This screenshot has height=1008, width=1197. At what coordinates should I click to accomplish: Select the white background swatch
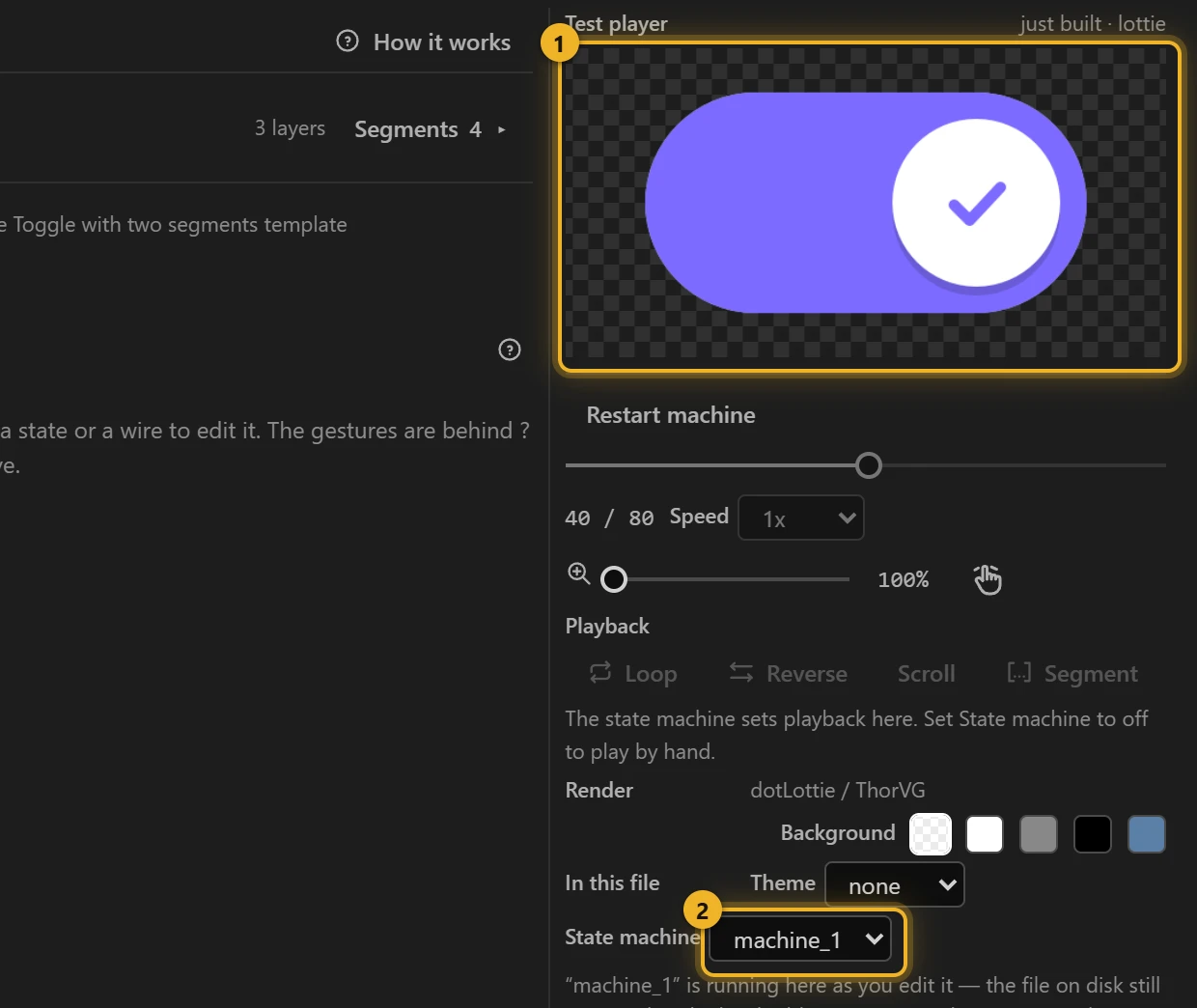coord(985,834)
